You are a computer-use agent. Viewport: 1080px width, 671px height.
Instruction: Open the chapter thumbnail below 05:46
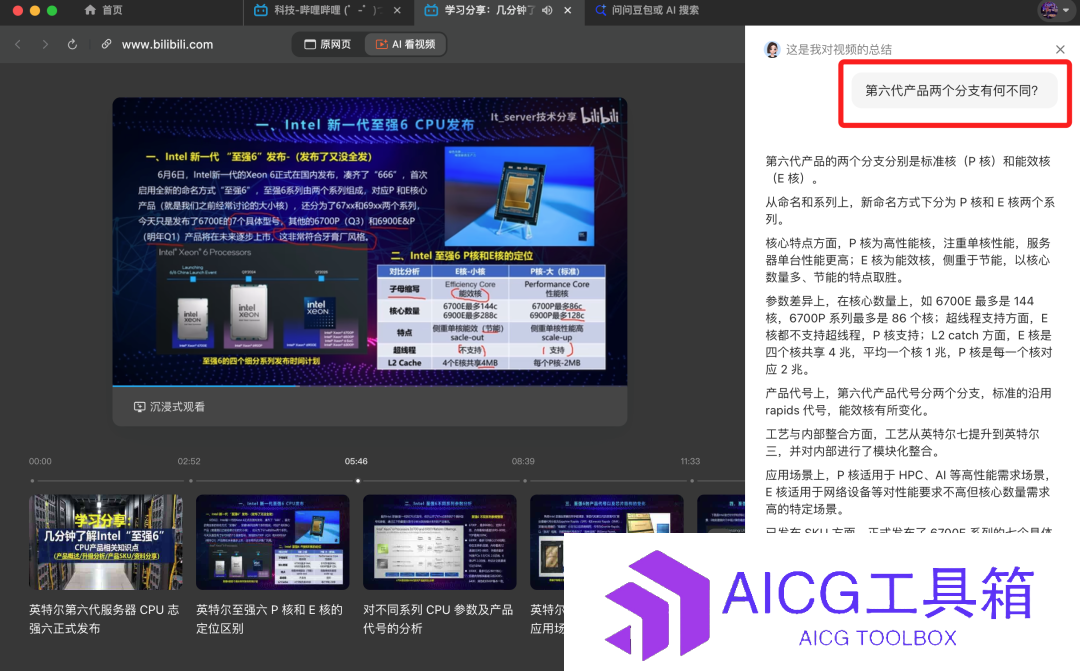tap(439, 541)
